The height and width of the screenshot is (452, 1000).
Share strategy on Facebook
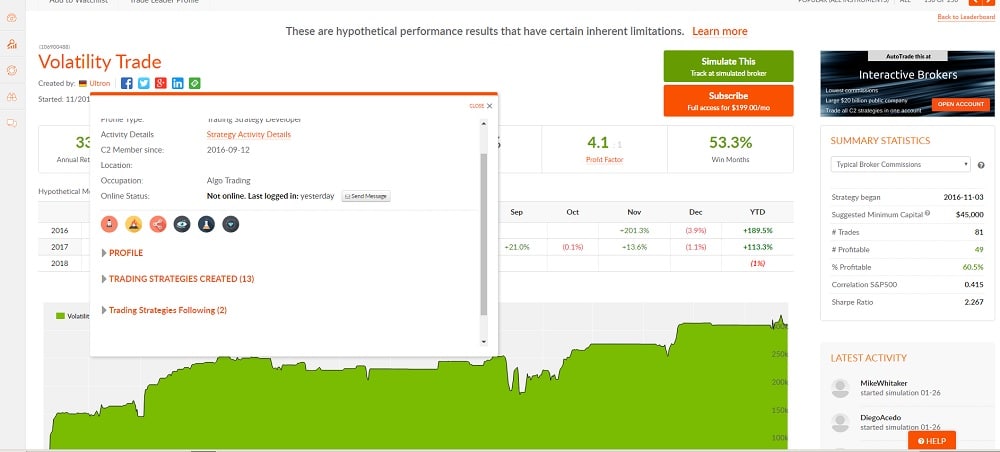click(127, 83)
